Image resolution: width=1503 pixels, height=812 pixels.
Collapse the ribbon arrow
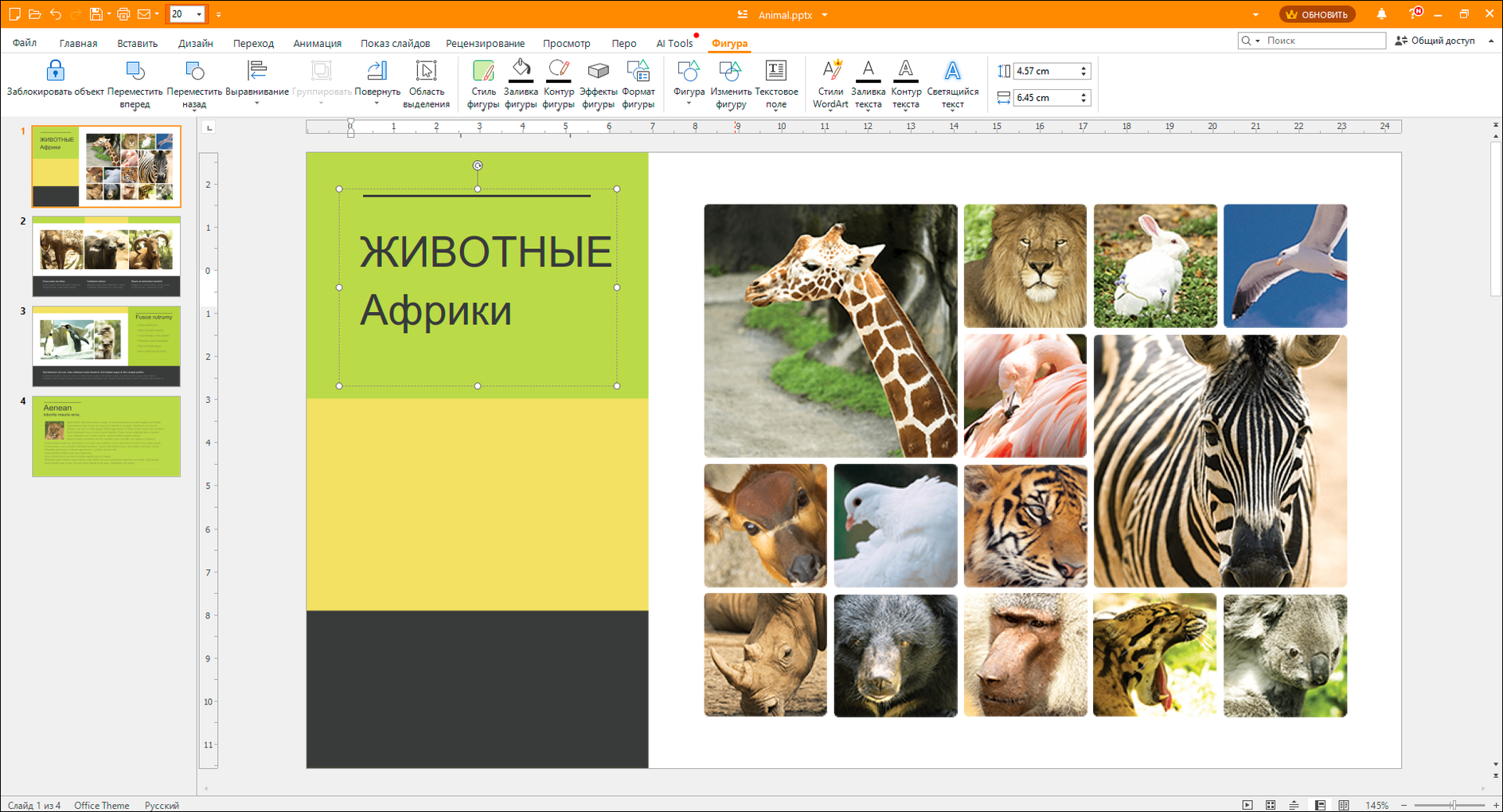[1491, 41]
